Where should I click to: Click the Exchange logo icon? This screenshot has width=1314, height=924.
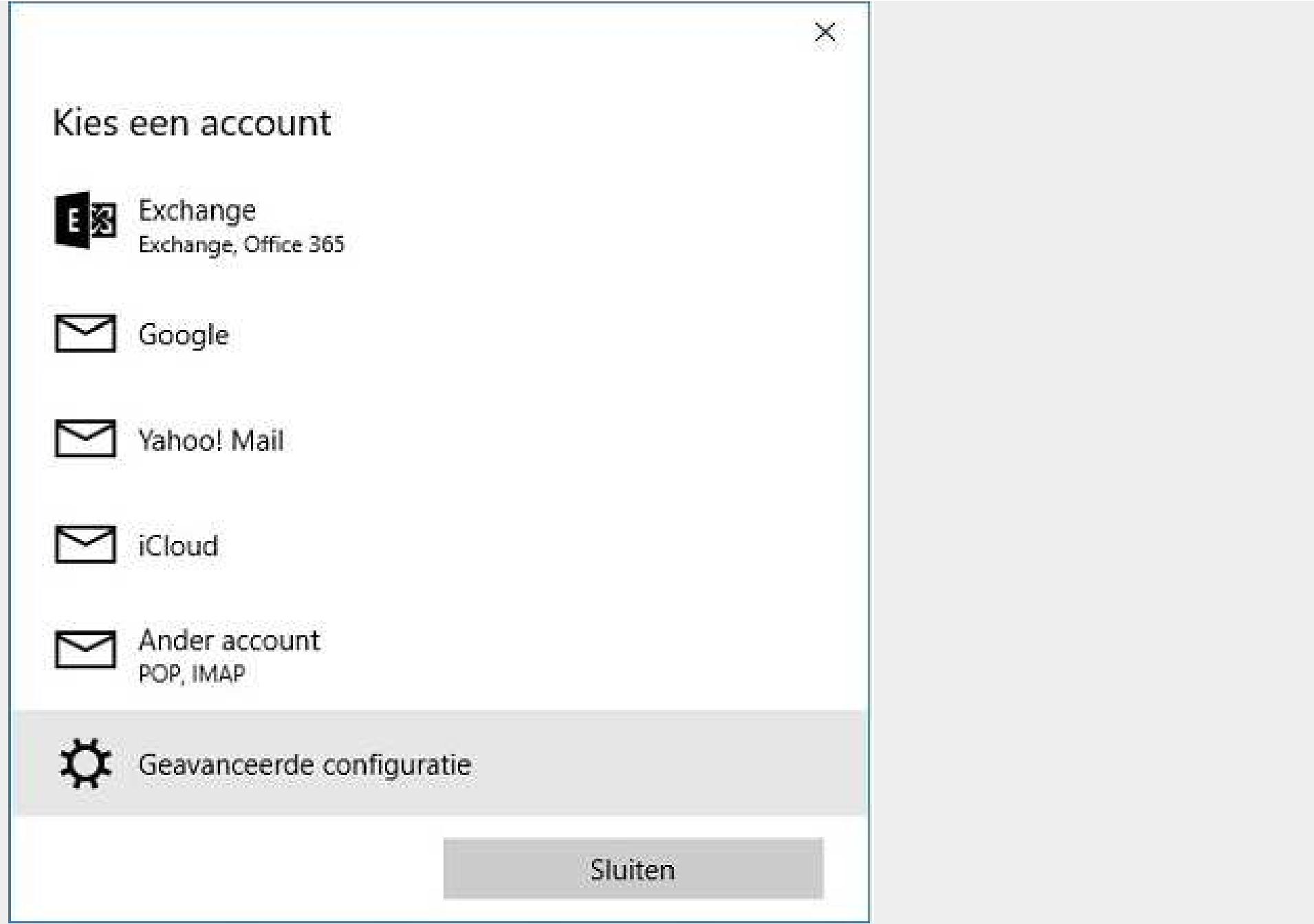[85, 221]
